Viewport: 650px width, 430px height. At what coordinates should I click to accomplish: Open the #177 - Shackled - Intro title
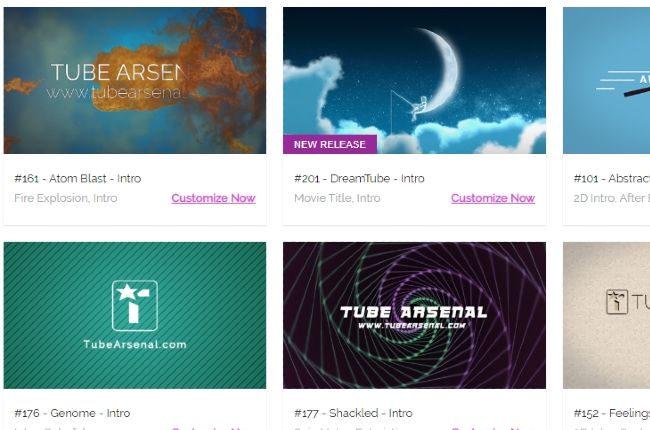point(353,413)
